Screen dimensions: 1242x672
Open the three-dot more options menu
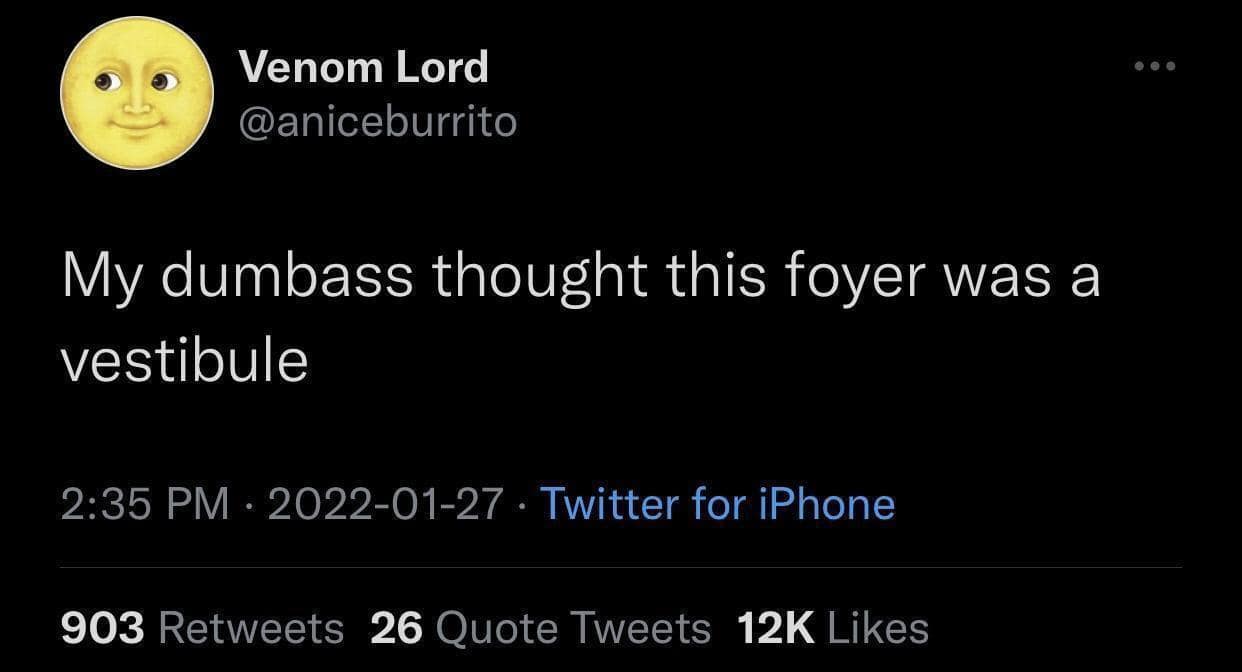pos(1155,67)
